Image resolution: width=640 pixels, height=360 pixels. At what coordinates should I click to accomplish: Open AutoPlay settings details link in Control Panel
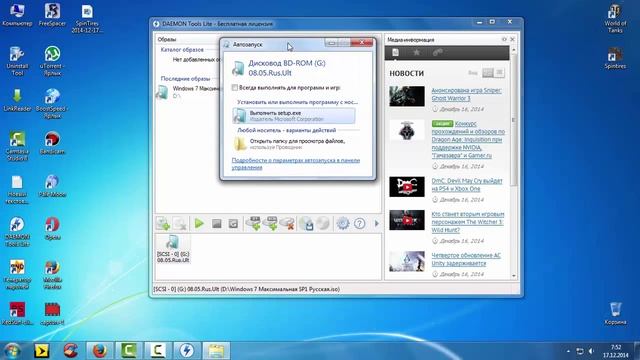pos(296,164)
